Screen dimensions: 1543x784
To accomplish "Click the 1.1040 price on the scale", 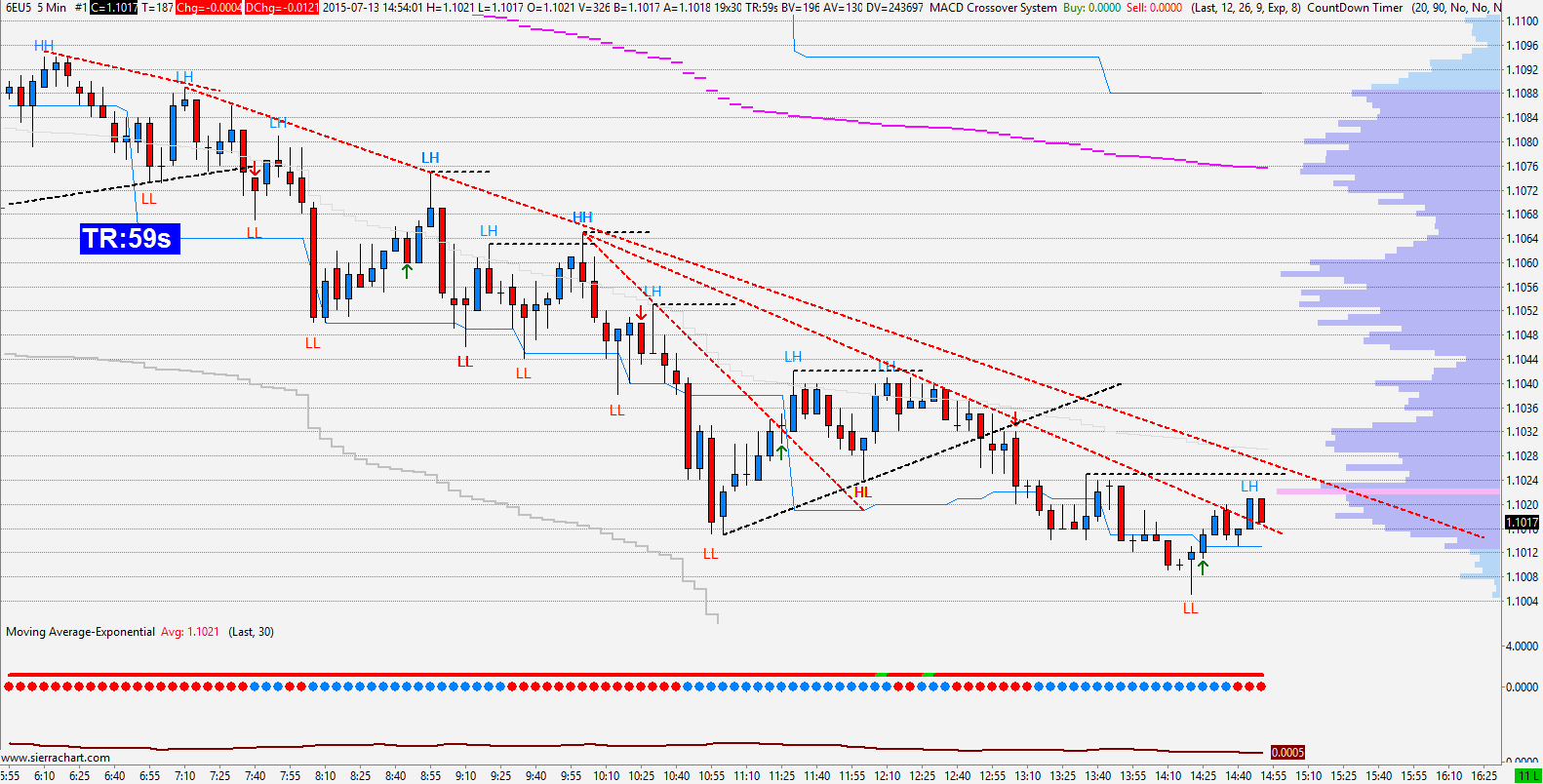I will click(1523, 384).
